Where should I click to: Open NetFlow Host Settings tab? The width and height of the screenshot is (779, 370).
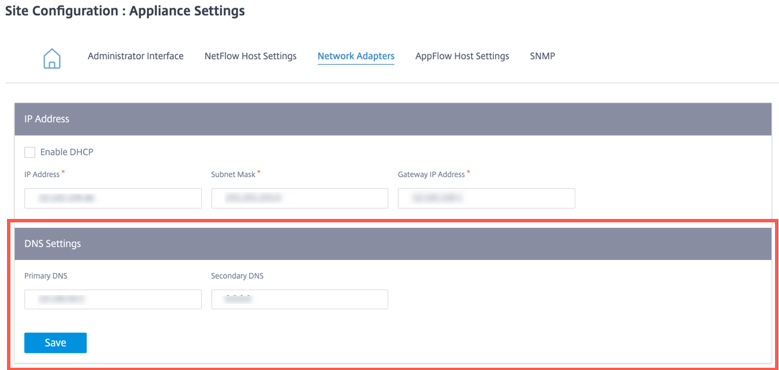pyautogui.click(x=250, y=56)
